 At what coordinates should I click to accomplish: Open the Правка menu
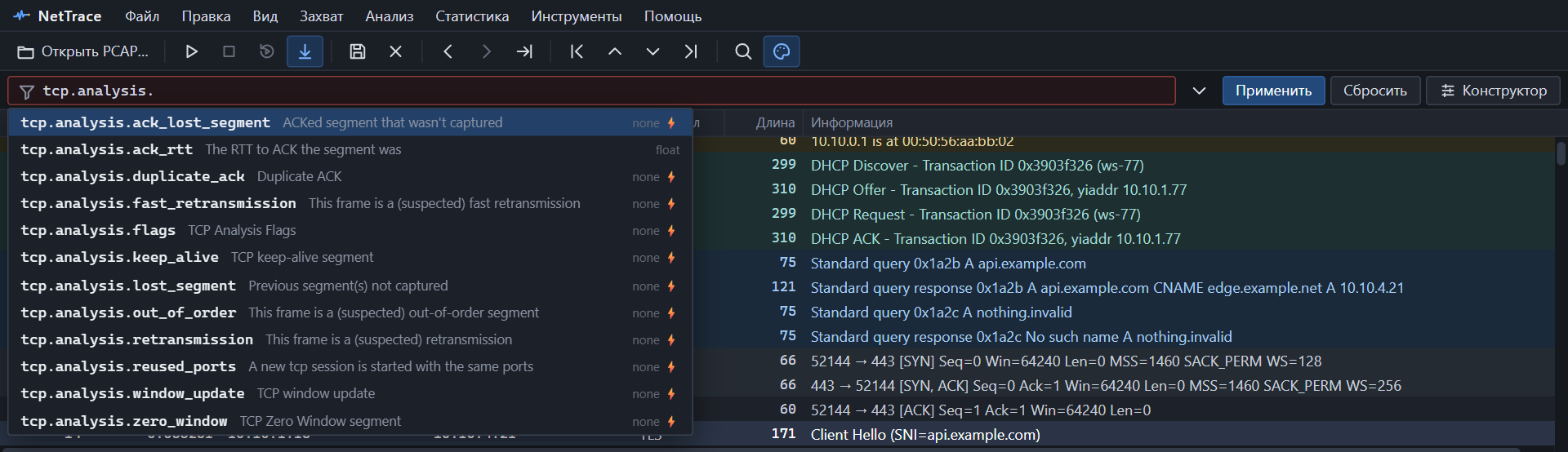(x=206, y=16)
